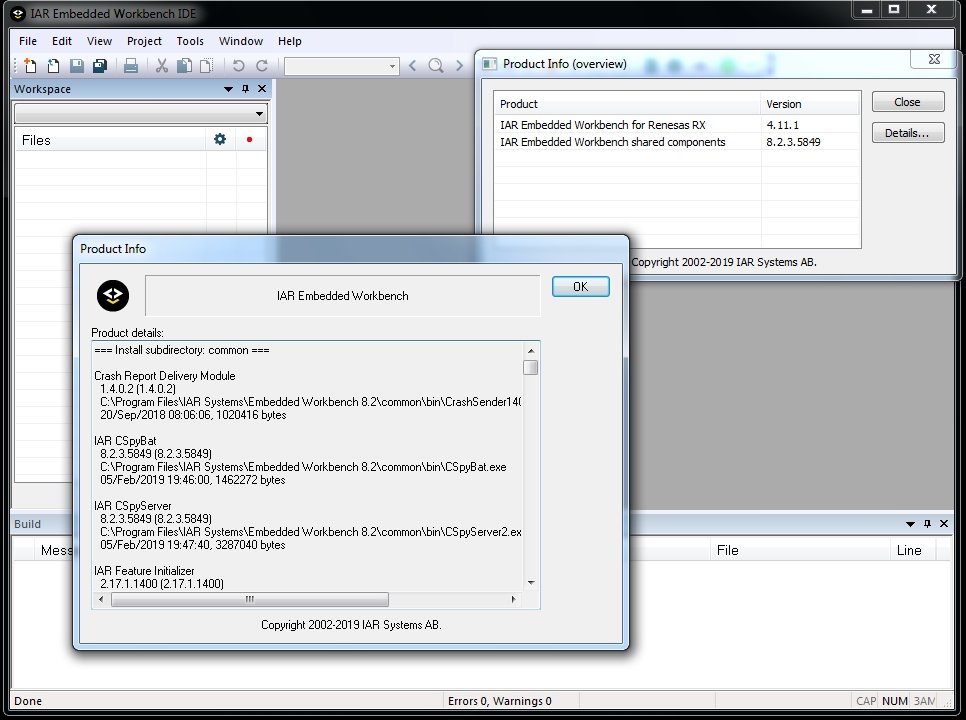
Task: Click the Save toolbar icon
Action: point(76,65)
